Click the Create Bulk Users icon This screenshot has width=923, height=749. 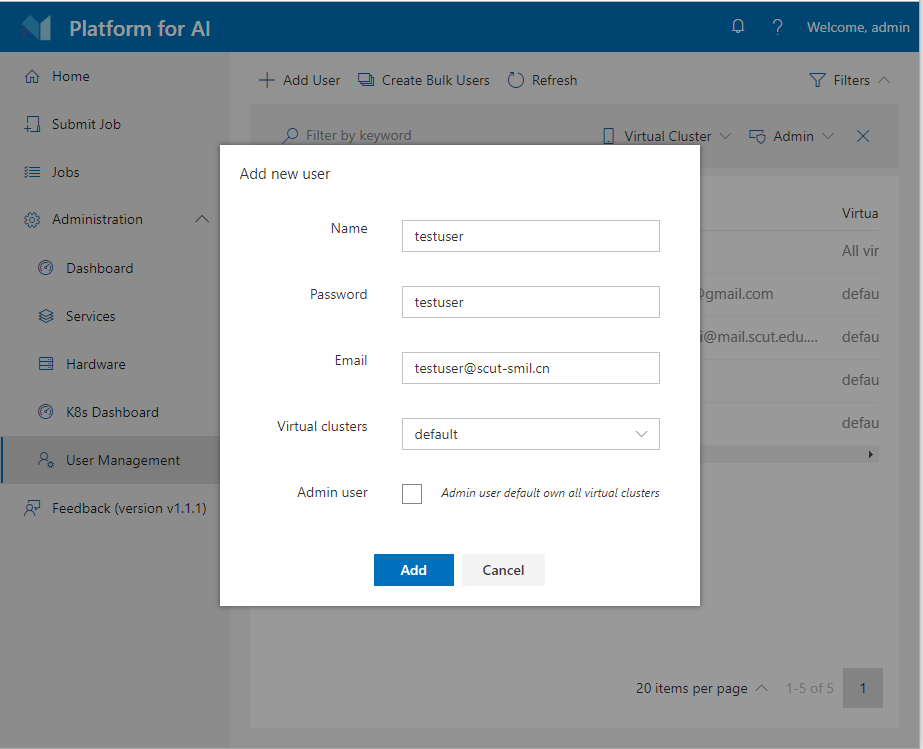[366, 80]
